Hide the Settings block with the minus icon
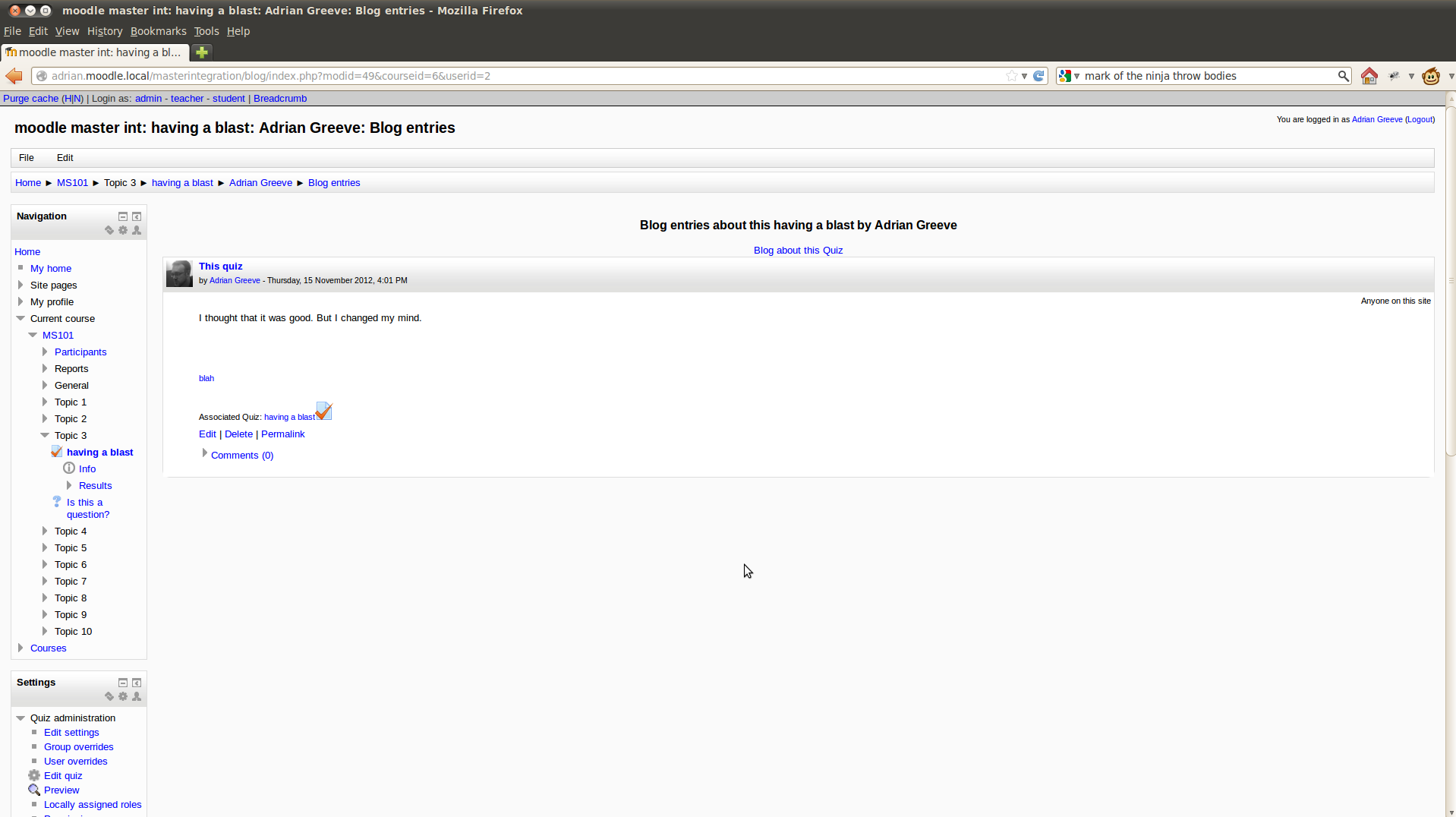 click(123, 683)
